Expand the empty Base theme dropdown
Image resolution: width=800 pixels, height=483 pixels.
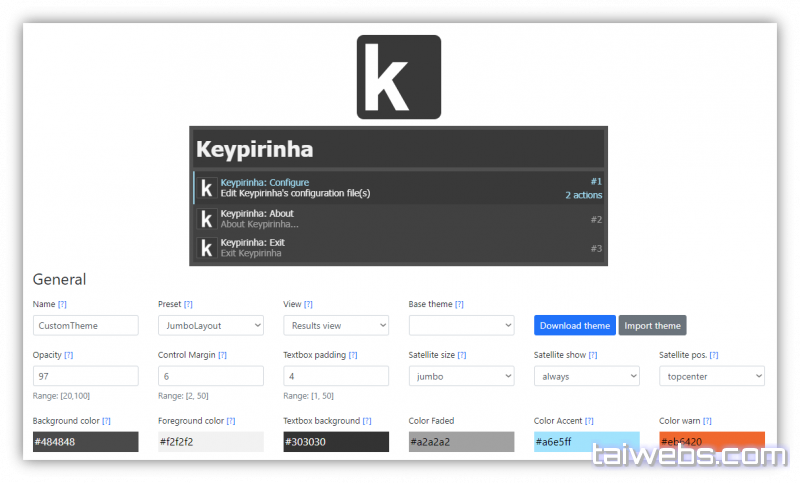(x=461, y=325)
